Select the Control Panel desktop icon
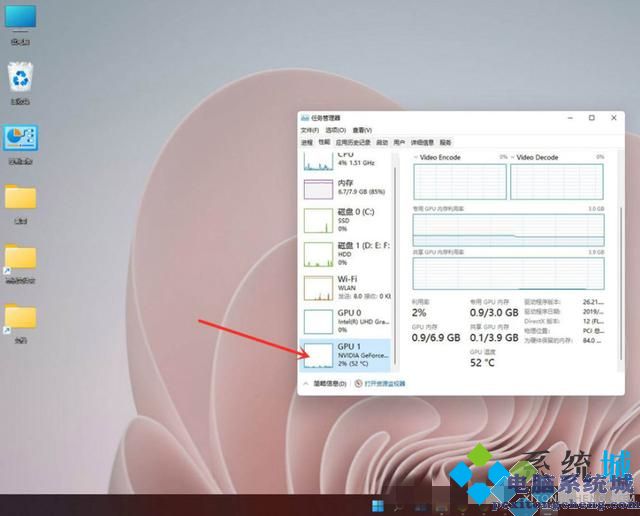The image size is (640, 516). (x=20, y=145)
